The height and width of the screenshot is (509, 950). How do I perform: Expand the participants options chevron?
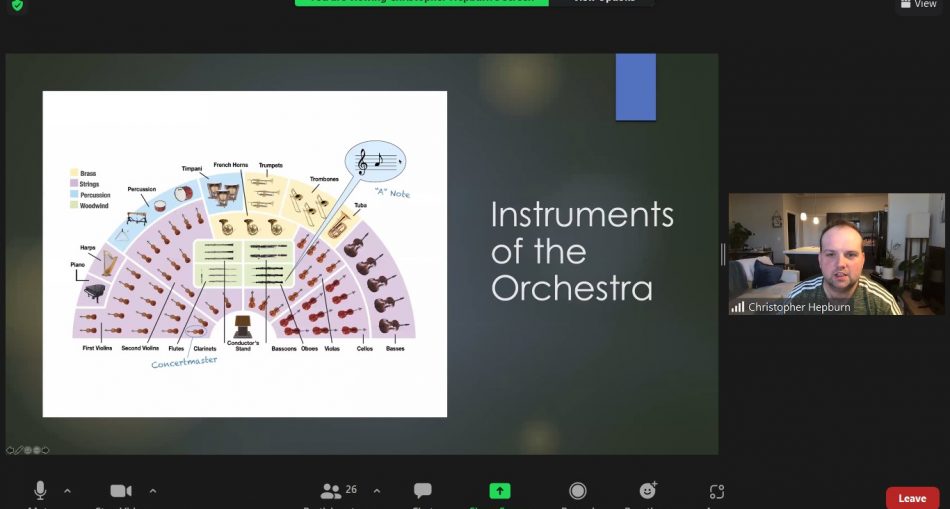[377, 491]
